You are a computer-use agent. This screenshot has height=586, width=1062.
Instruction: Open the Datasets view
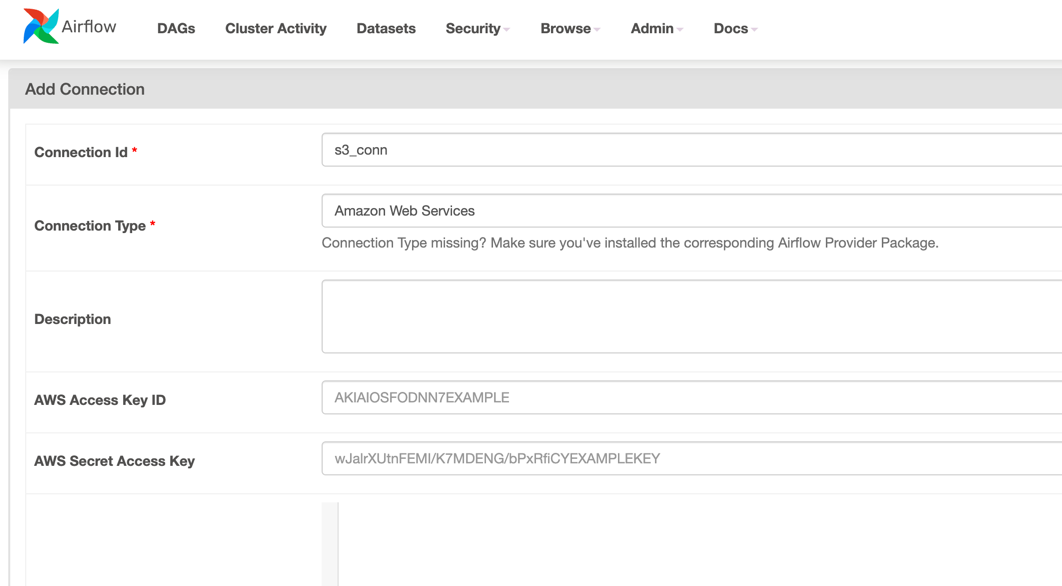pyautogui.click(x=386, y=28)
